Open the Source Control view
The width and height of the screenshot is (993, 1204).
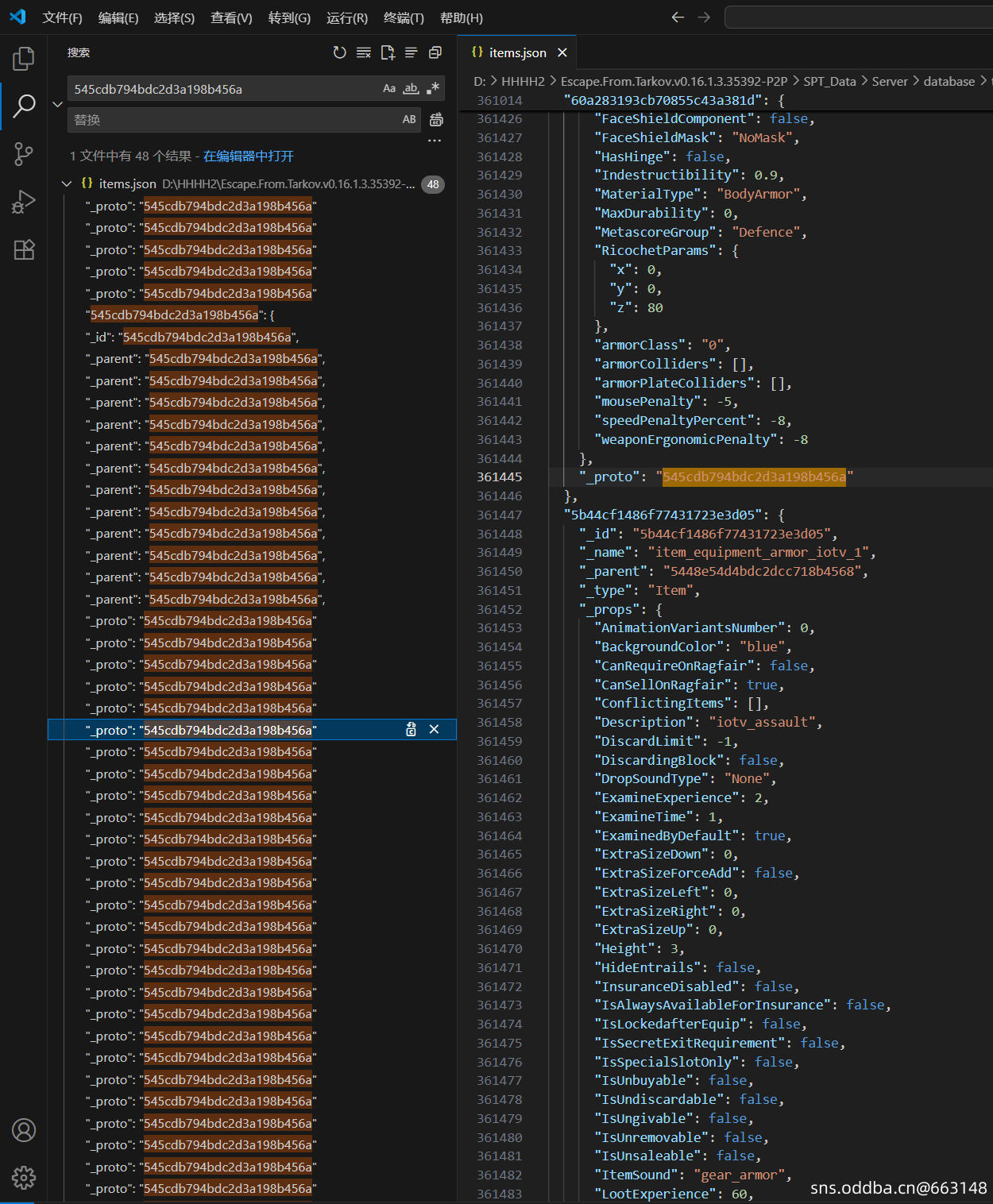[x=24, y=154]
